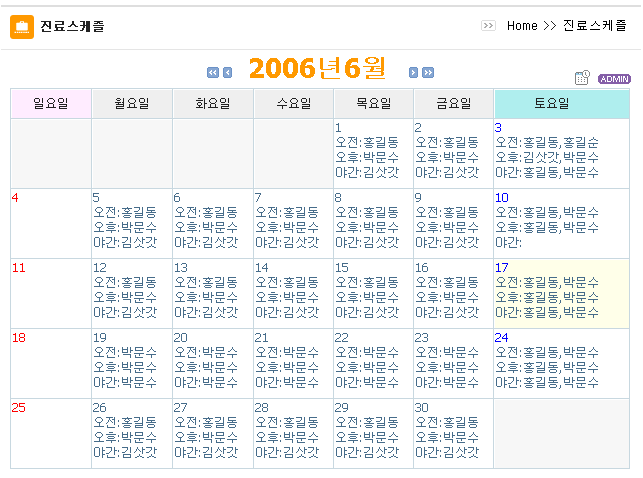This screenshot has width=643, height=478.
Task: Go to next month with single-right arrow
Action: [x=413, y=73]
